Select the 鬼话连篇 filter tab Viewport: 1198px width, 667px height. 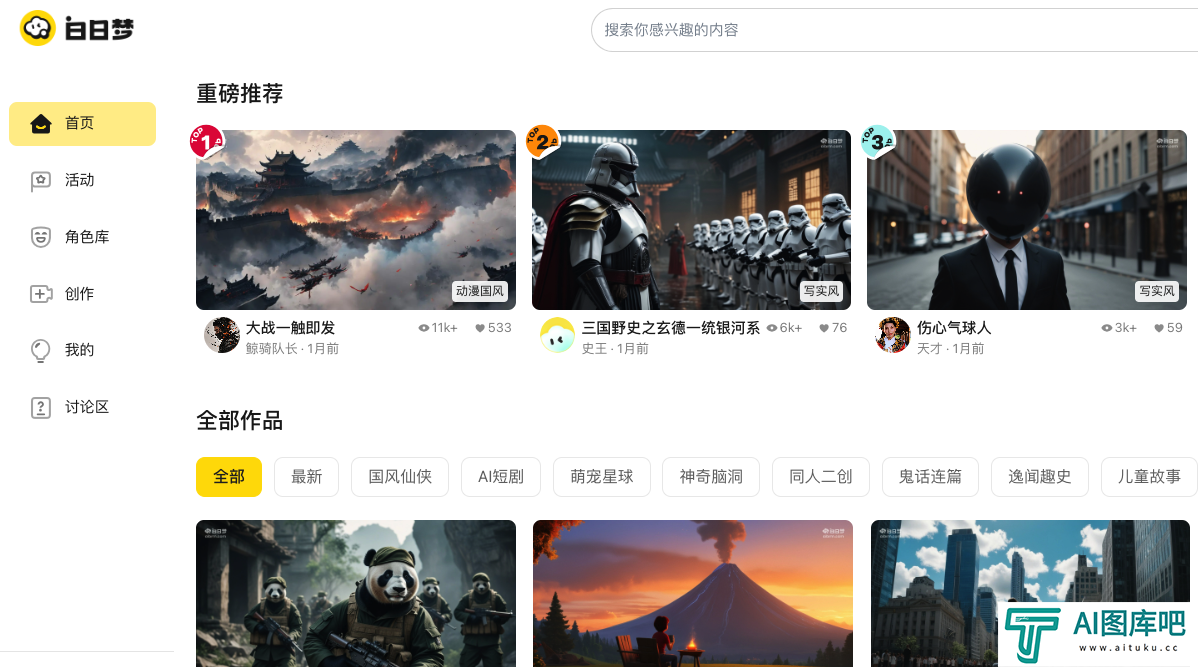coord(930,477)
